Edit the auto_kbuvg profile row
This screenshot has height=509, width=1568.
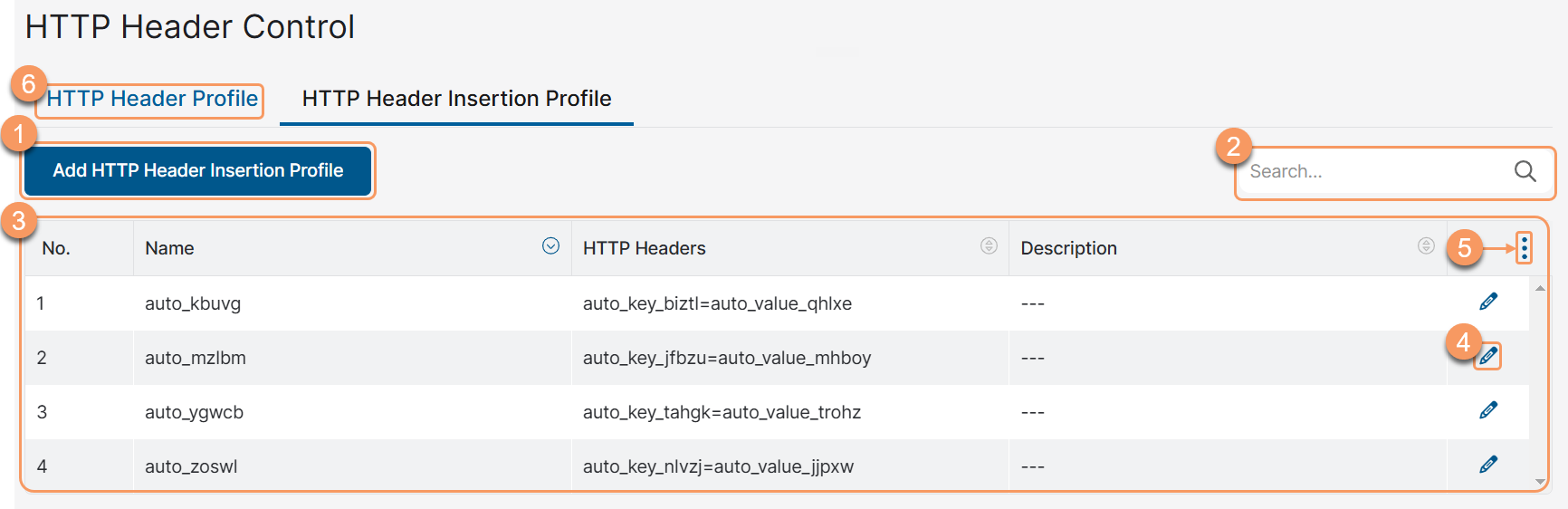click(x=1488, y=302)
